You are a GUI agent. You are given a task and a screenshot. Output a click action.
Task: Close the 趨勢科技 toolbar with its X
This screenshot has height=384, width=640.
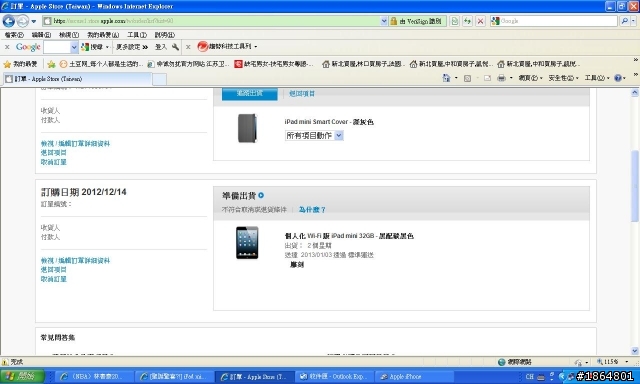pyautogui.click(x=188, y=47)
